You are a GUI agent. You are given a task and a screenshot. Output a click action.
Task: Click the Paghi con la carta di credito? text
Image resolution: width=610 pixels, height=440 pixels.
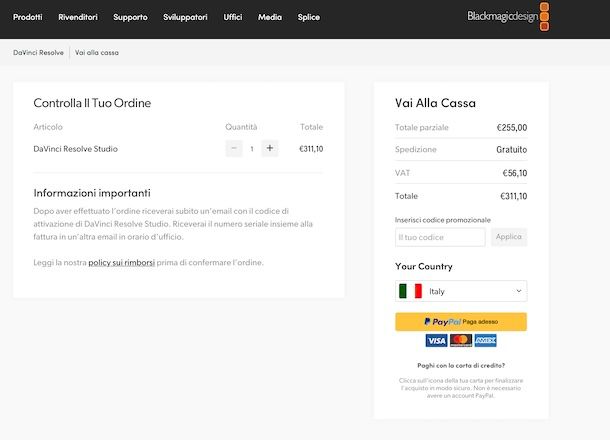pyautogui.click(x=461, y=365)
